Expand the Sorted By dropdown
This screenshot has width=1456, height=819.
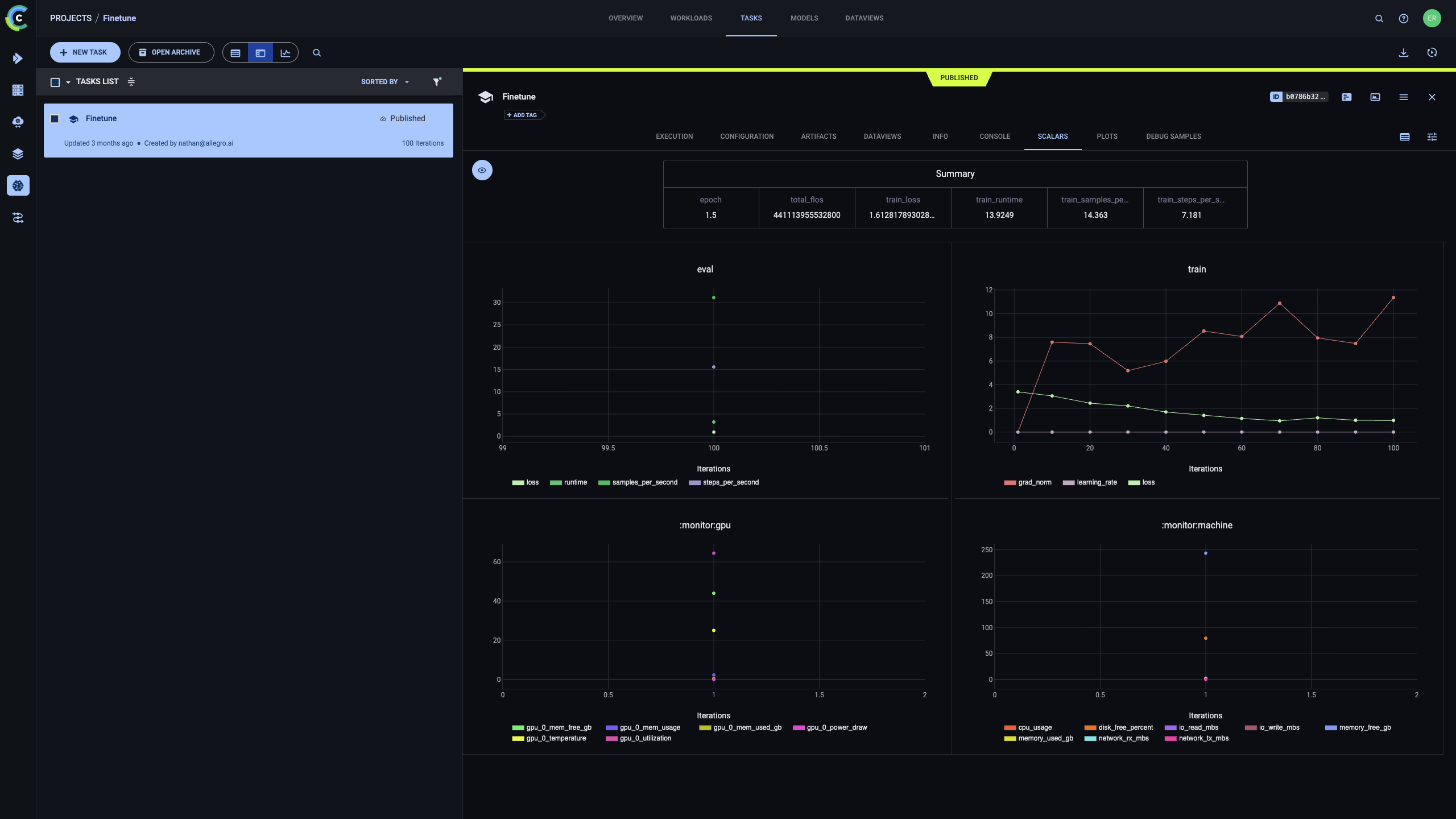point(385,82)
